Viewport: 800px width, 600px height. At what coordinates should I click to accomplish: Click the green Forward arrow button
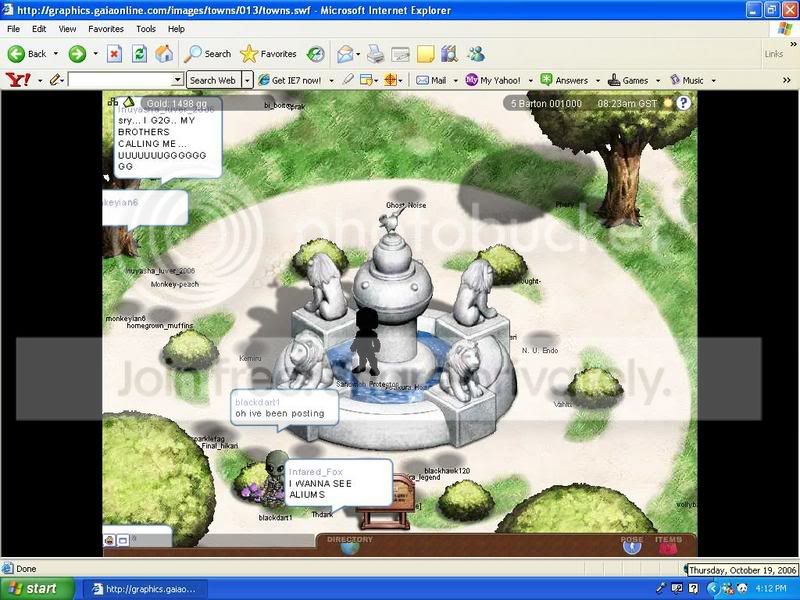pos(77,54)
